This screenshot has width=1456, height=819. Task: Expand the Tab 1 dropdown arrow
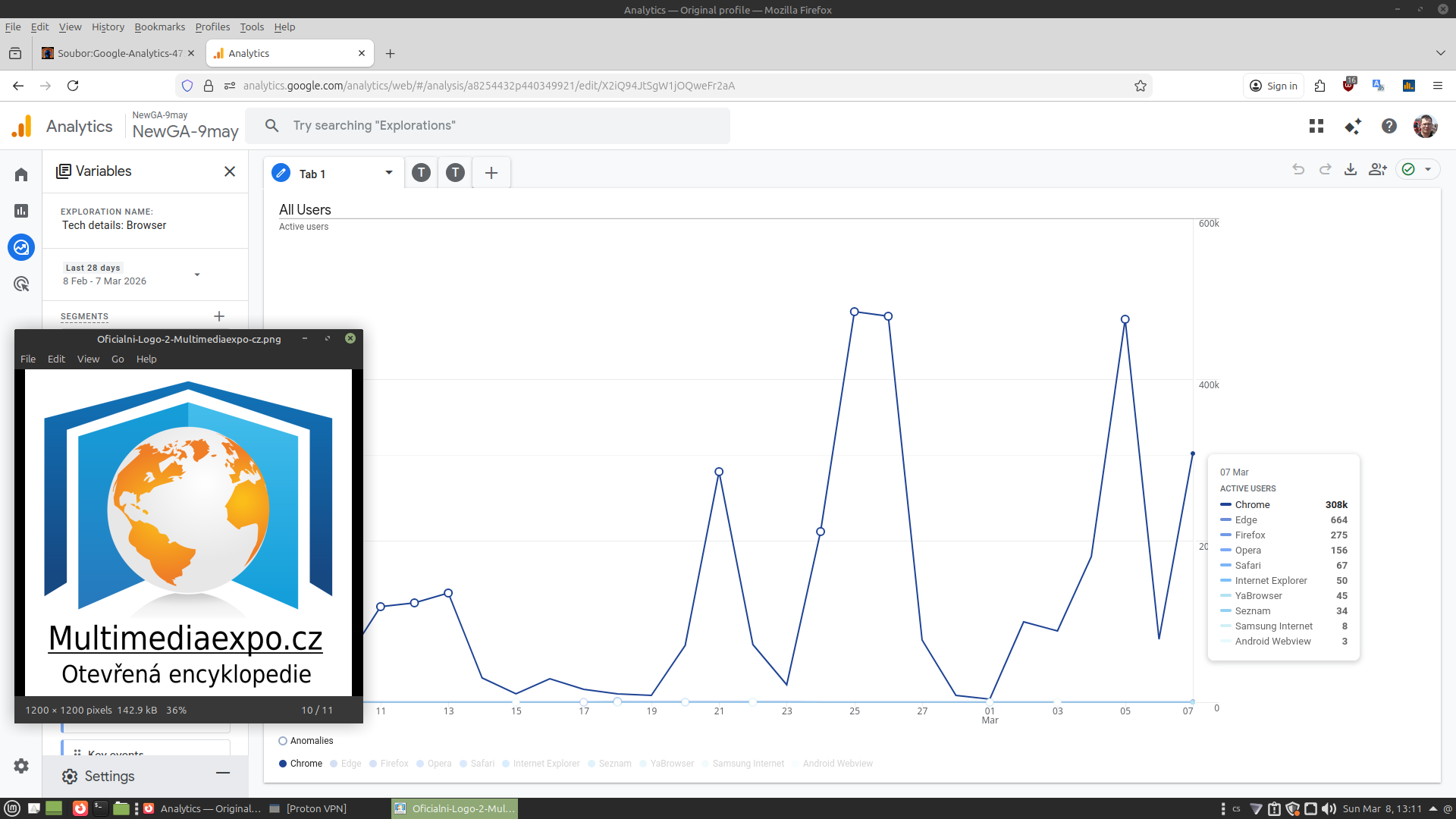pos(389,173)
